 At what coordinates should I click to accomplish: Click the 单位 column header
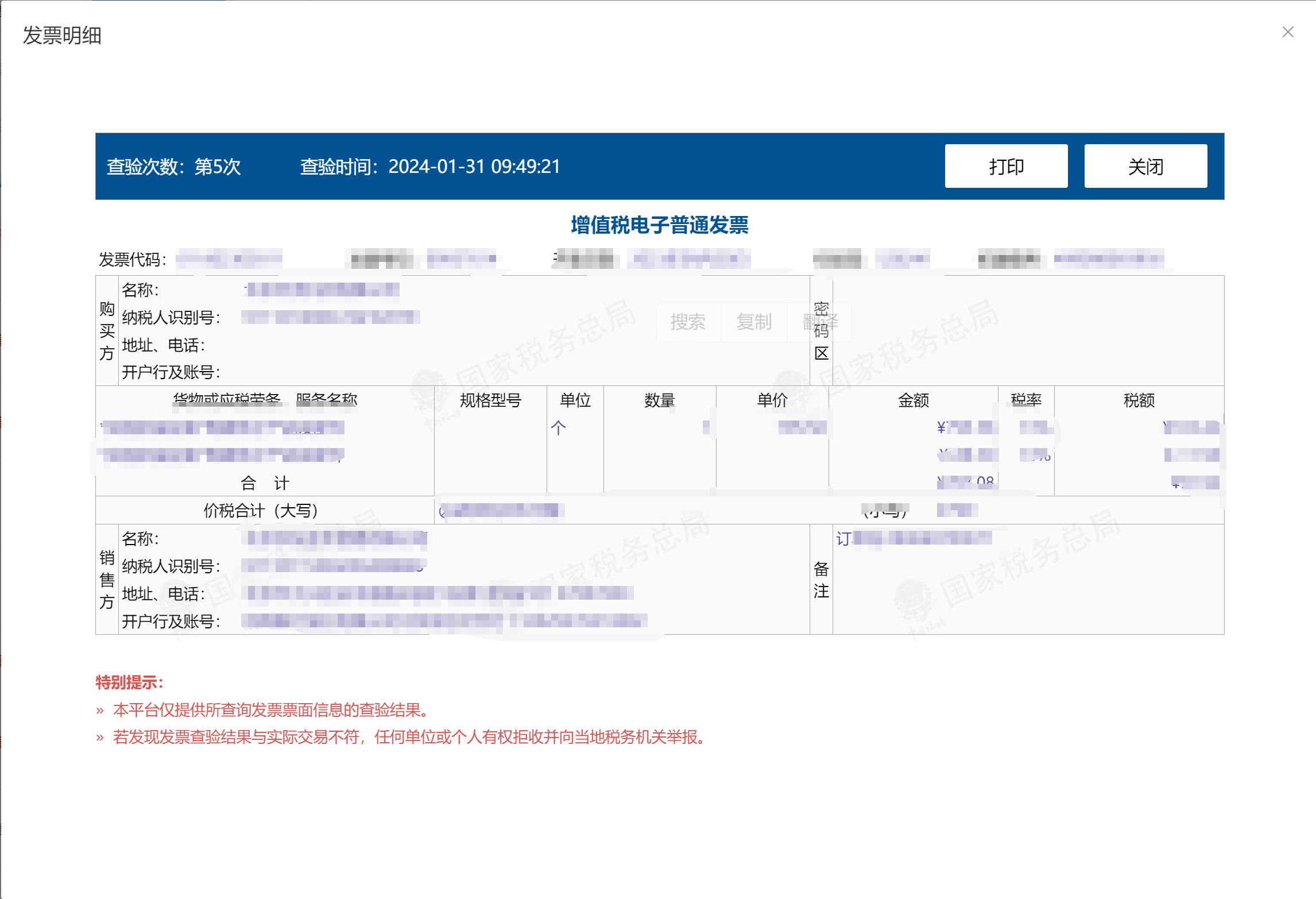[x=575, y=400]
